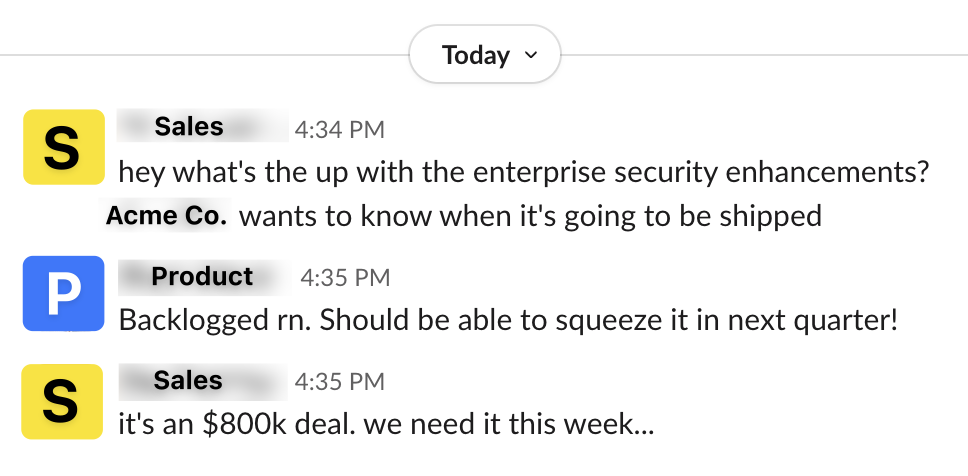Click 4:35 PM timestamp on the last Sales message
The image size is (968, 476).
[338, 382]
